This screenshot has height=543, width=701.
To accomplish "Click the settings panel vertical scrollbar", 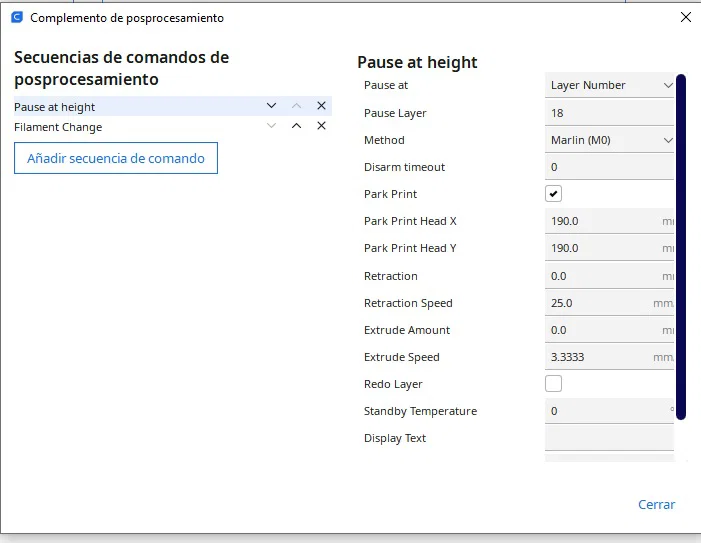I will 681,247.
